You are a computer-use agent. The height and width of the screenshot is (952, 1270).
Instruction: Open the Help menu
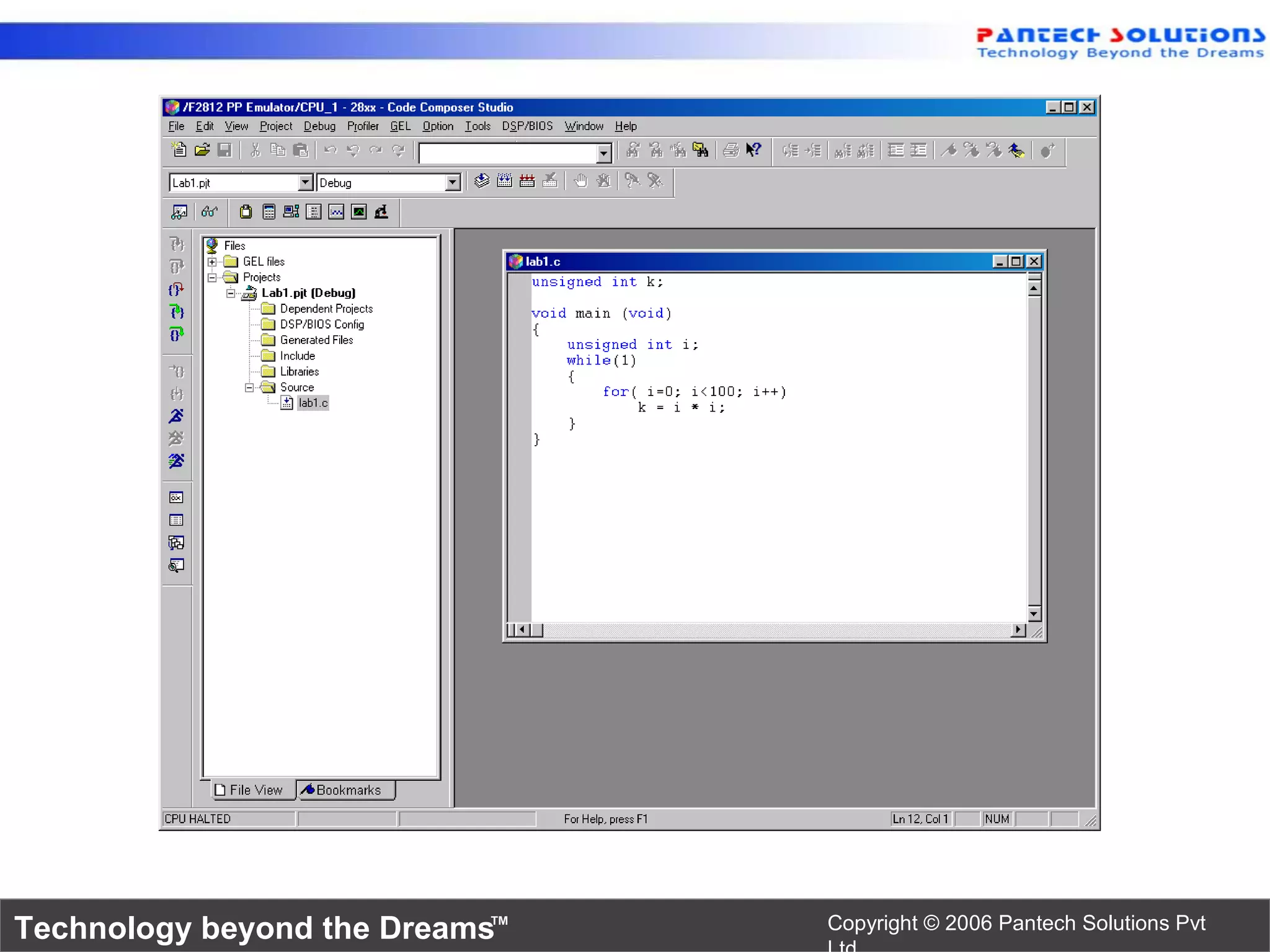[626, 126]
